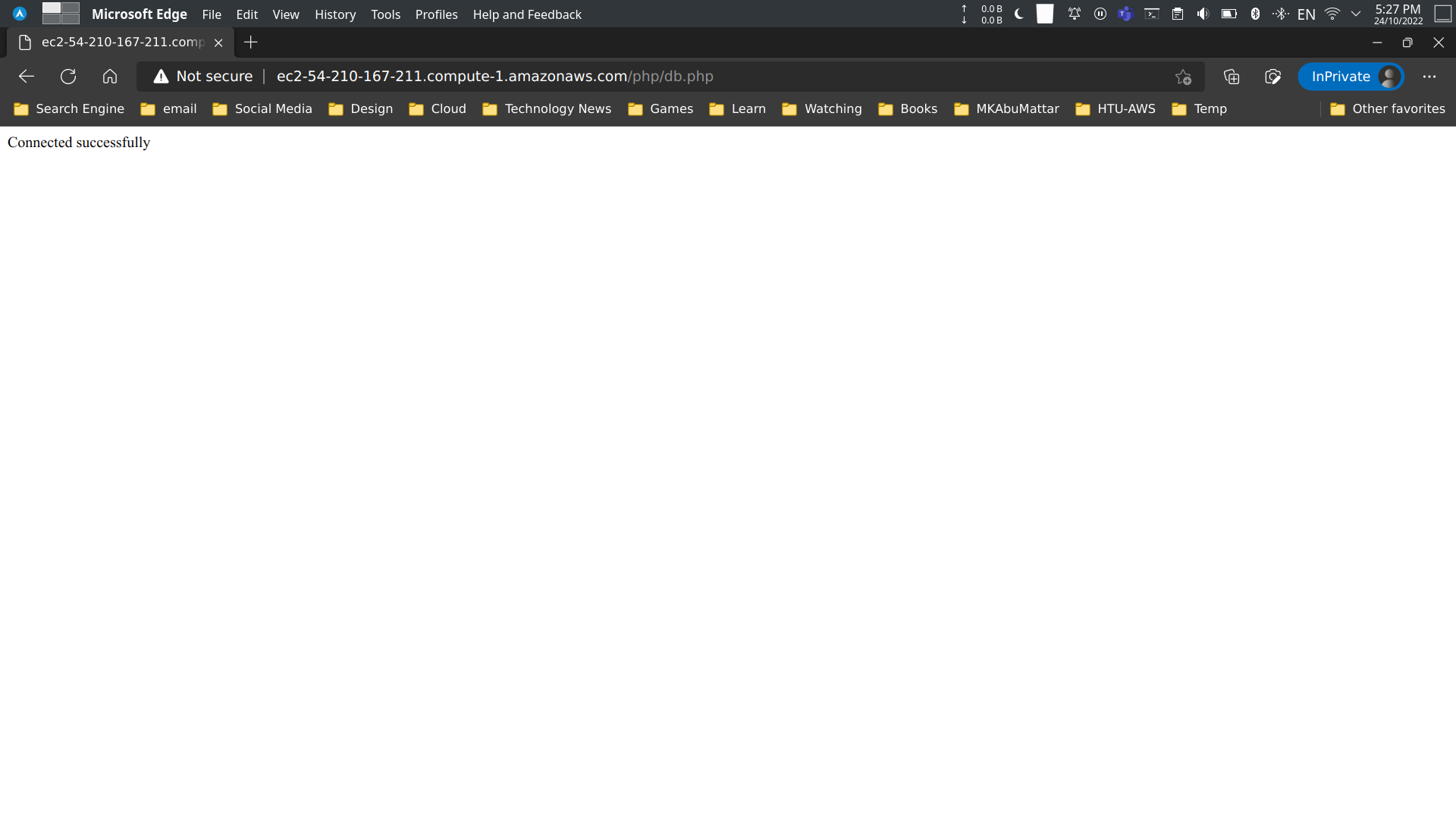Add this page to Collections
Screen dimensions: 1456x819
tap(1231, 77)
